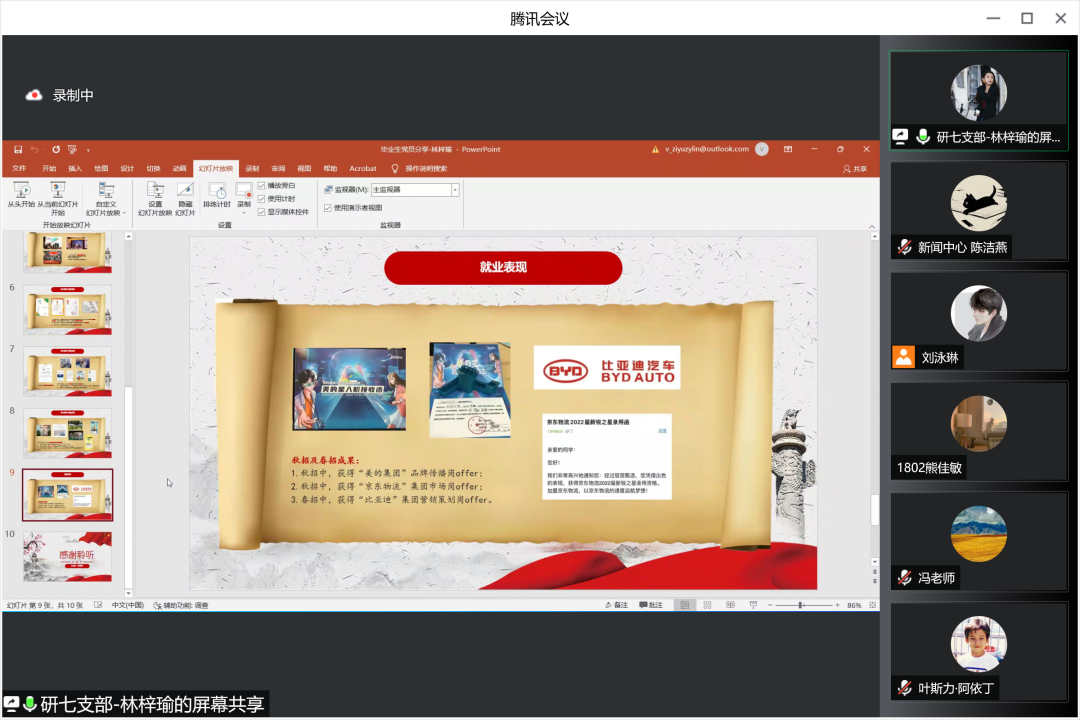Click the ribbon display options icon
1080x720 pixels.
click(x=788, y=150)
